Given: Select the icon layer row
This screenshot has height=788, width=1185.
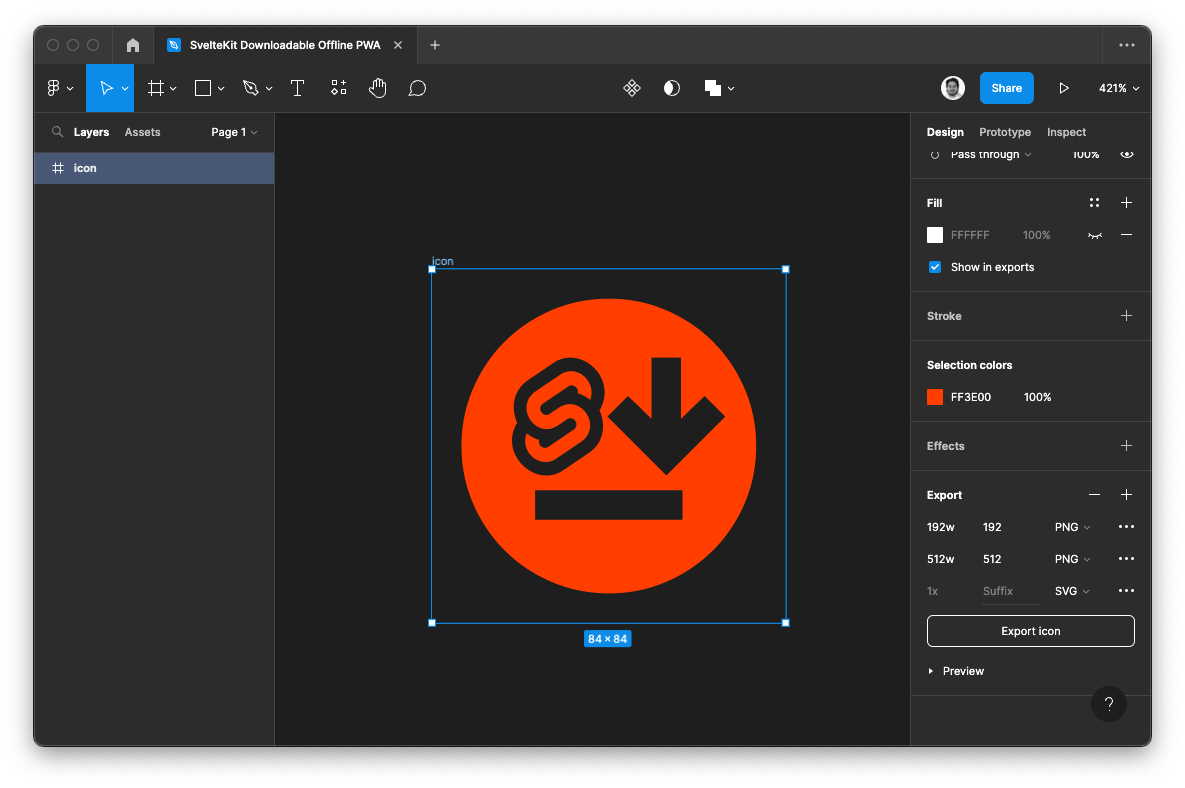Looking at the screenshot, I should coord(154,168).
